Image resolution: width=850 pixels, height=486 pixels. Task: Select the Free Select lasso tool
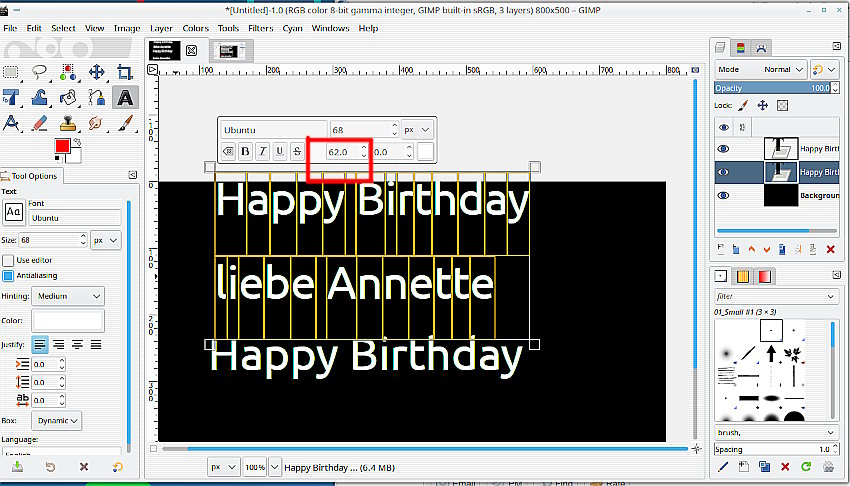39,72
